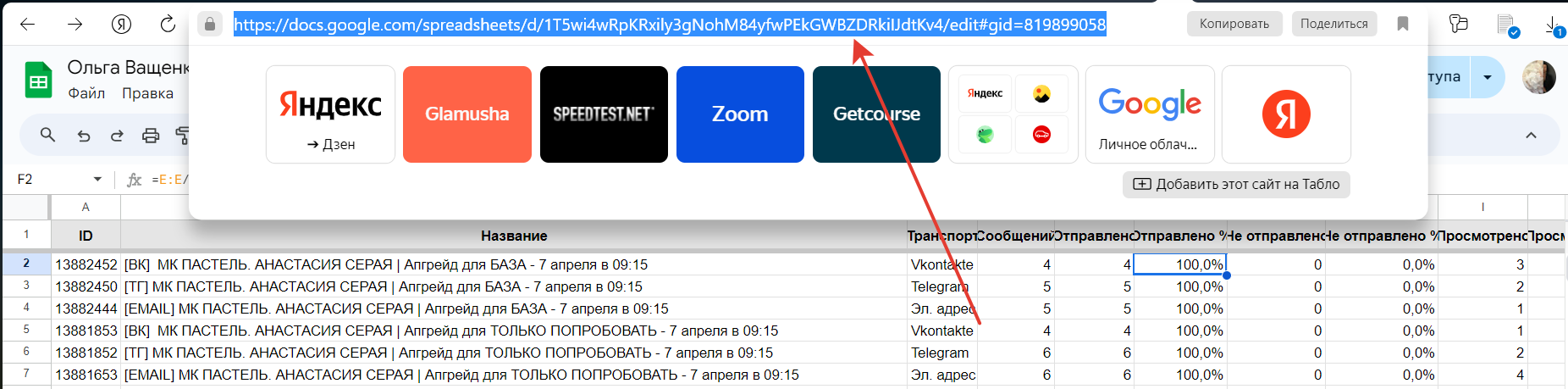Click the search magnifier in Sheets toolbar
Screen dimensions: 1568x389
(47, 135)
